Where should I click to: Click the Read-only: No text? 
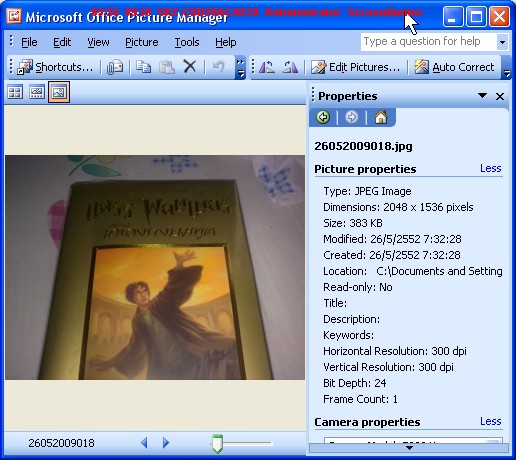pos(358,287)
